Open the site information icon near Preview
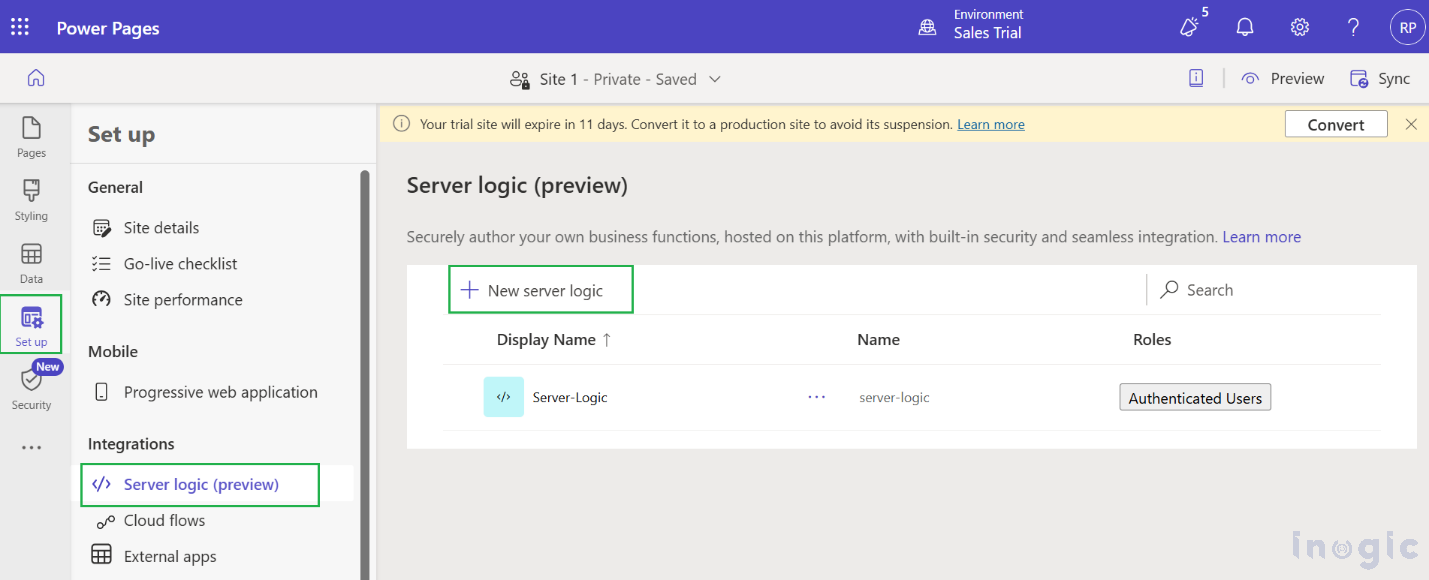The height and width of the screenshot is (580, 1429). (x=1196, y=77)
